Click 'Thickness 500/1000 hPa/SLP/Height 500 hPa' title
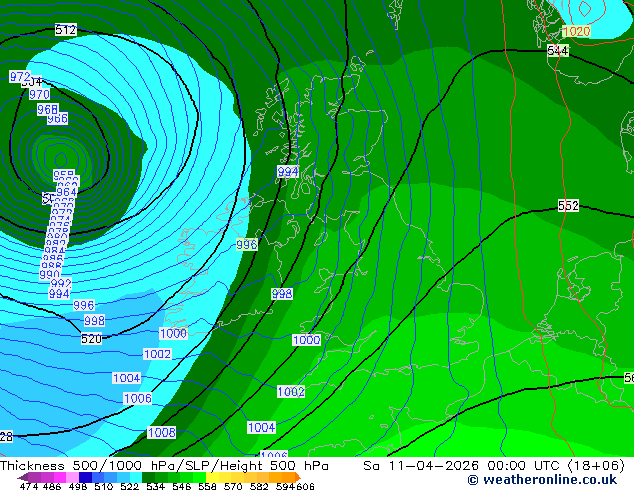 164,466
